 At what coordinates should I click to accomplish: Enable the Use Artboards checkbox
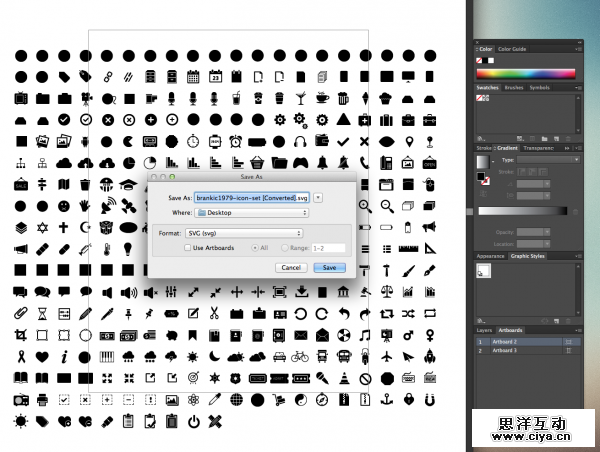187,247
